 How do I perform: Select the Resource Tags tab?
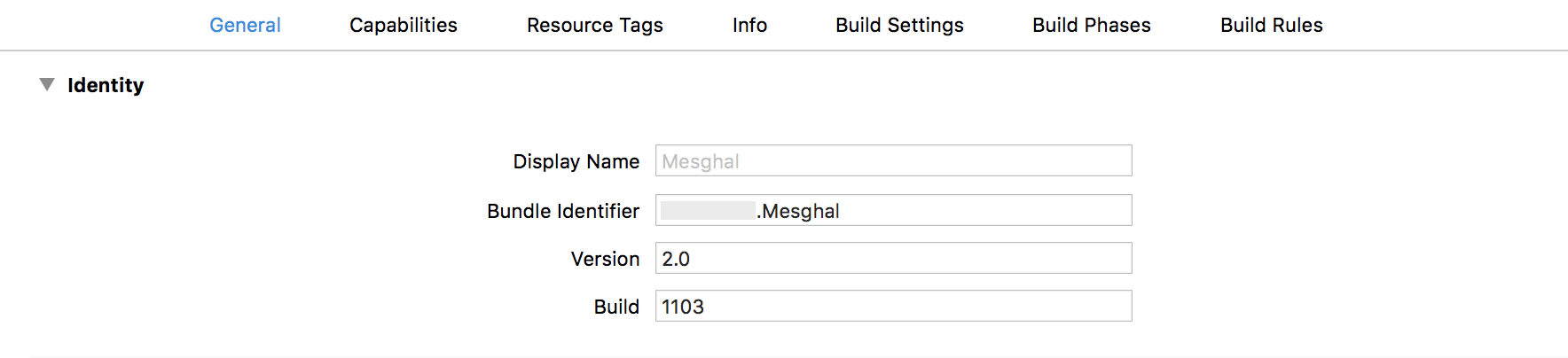coord(594,25)
